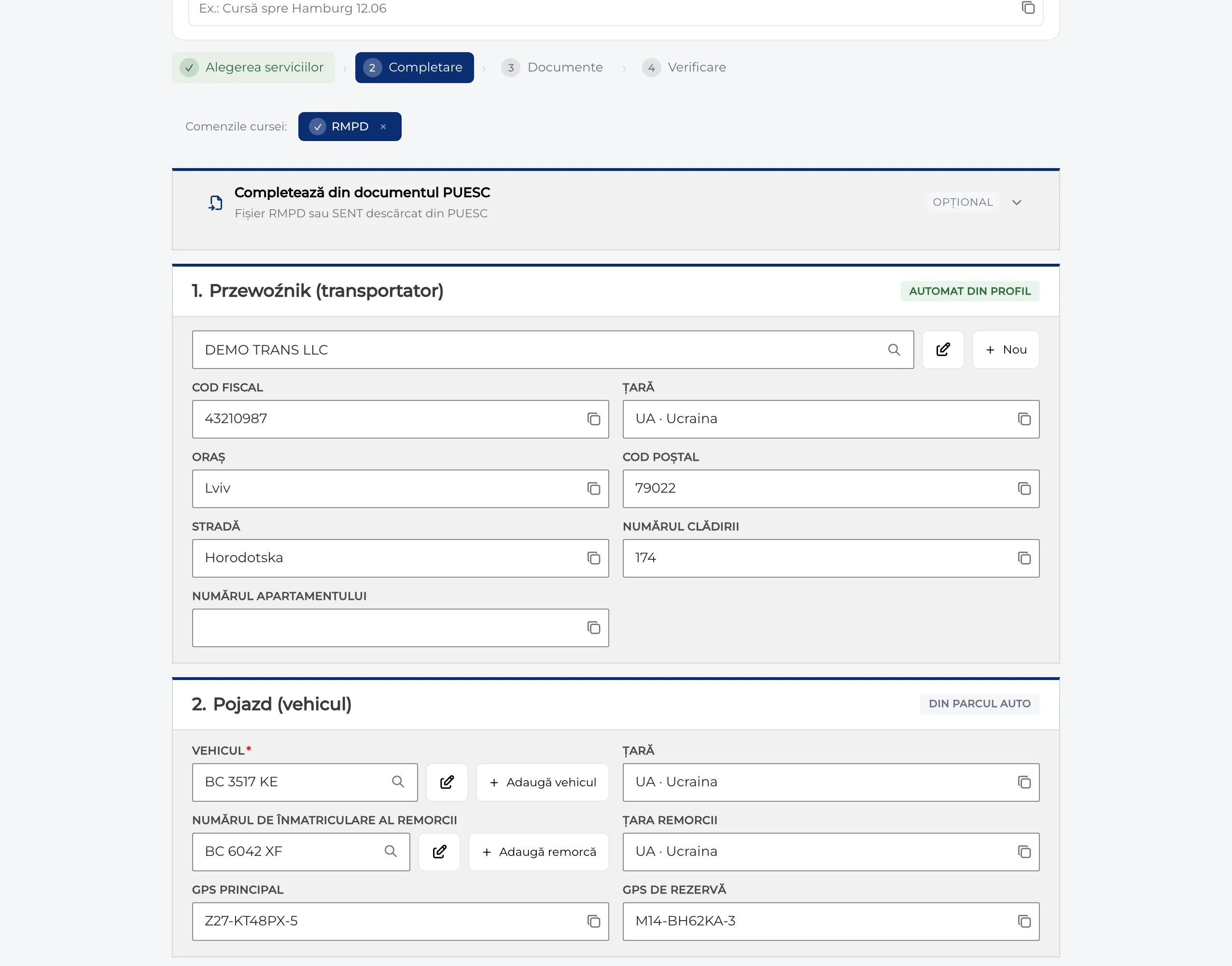Copy the trip name field at top
Image resolution: width=1232 pixels, height=966 pixels.
pos(1028,8)
